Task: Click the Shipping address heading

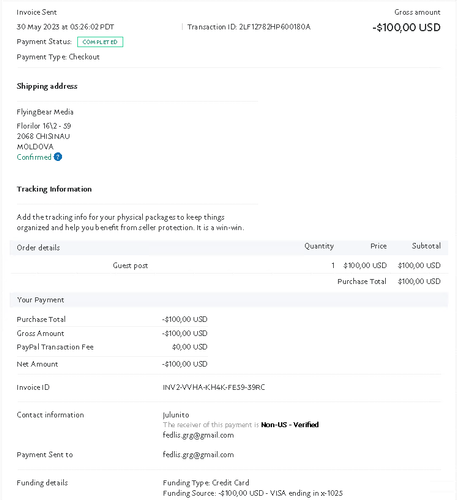Action: click(x=47, y=86)
